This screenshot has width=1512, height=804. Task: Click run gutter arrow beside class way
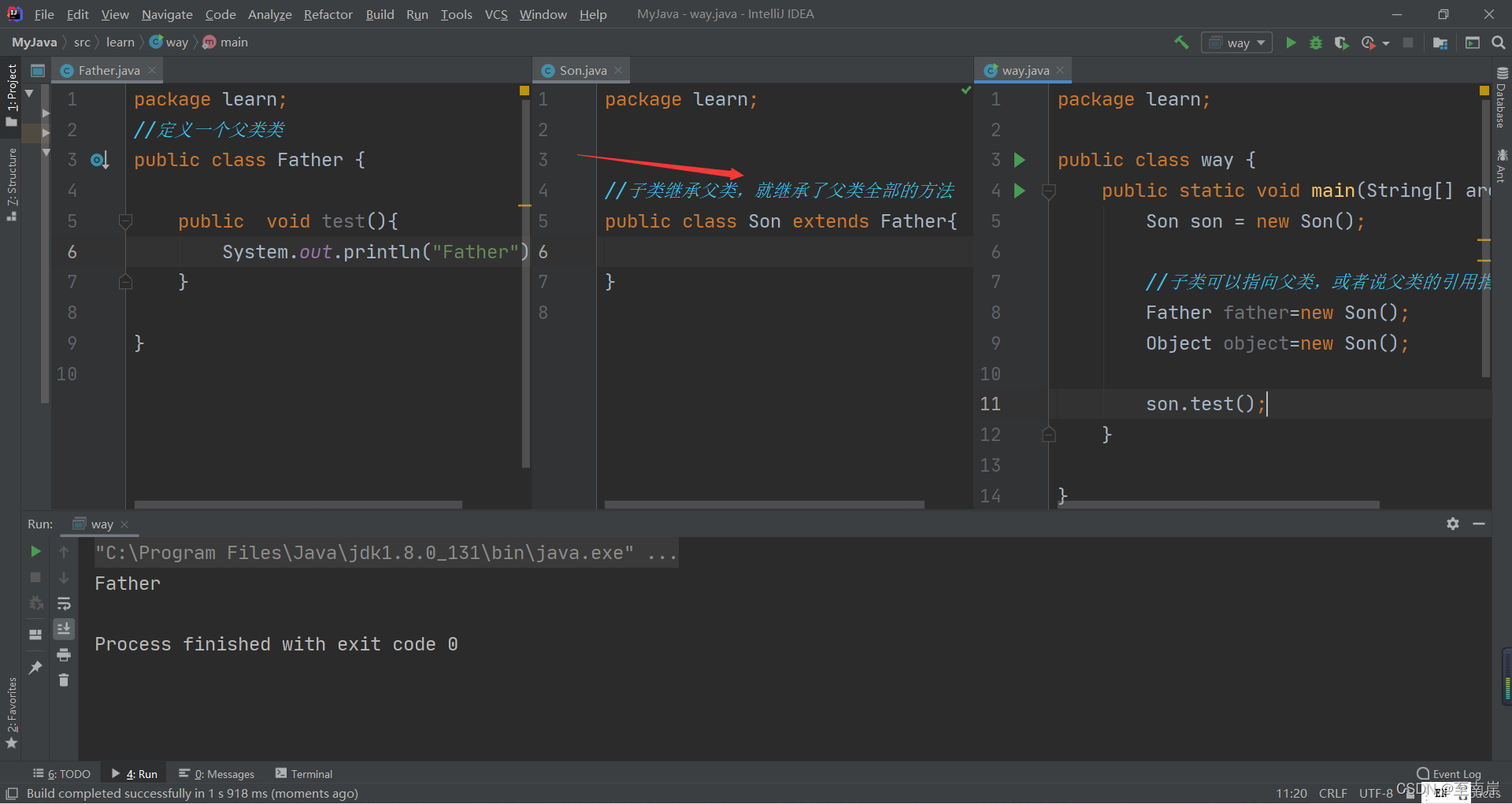[1020, 160]
